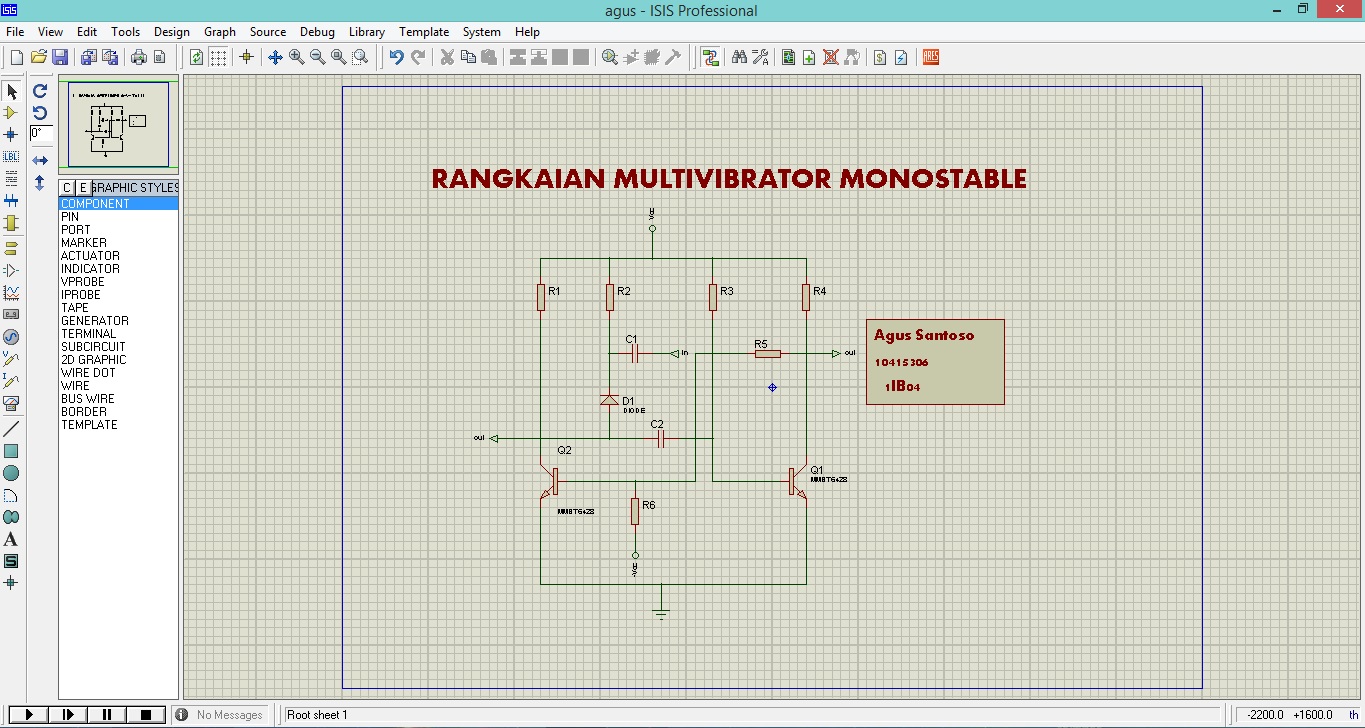Select the Generator mode tool
The image size is (1365, 728).
tap(11, 336)
